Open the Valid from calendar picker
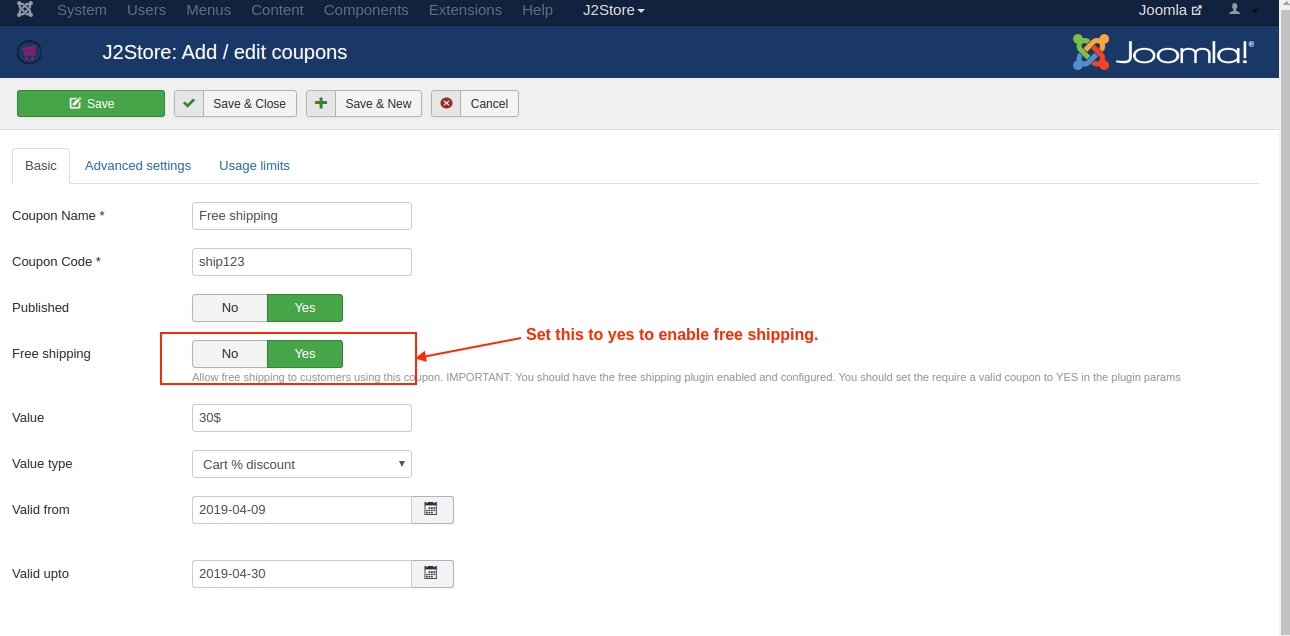Image resolution: width=1290 pixels, height=636 pixels. pos(432,510)
